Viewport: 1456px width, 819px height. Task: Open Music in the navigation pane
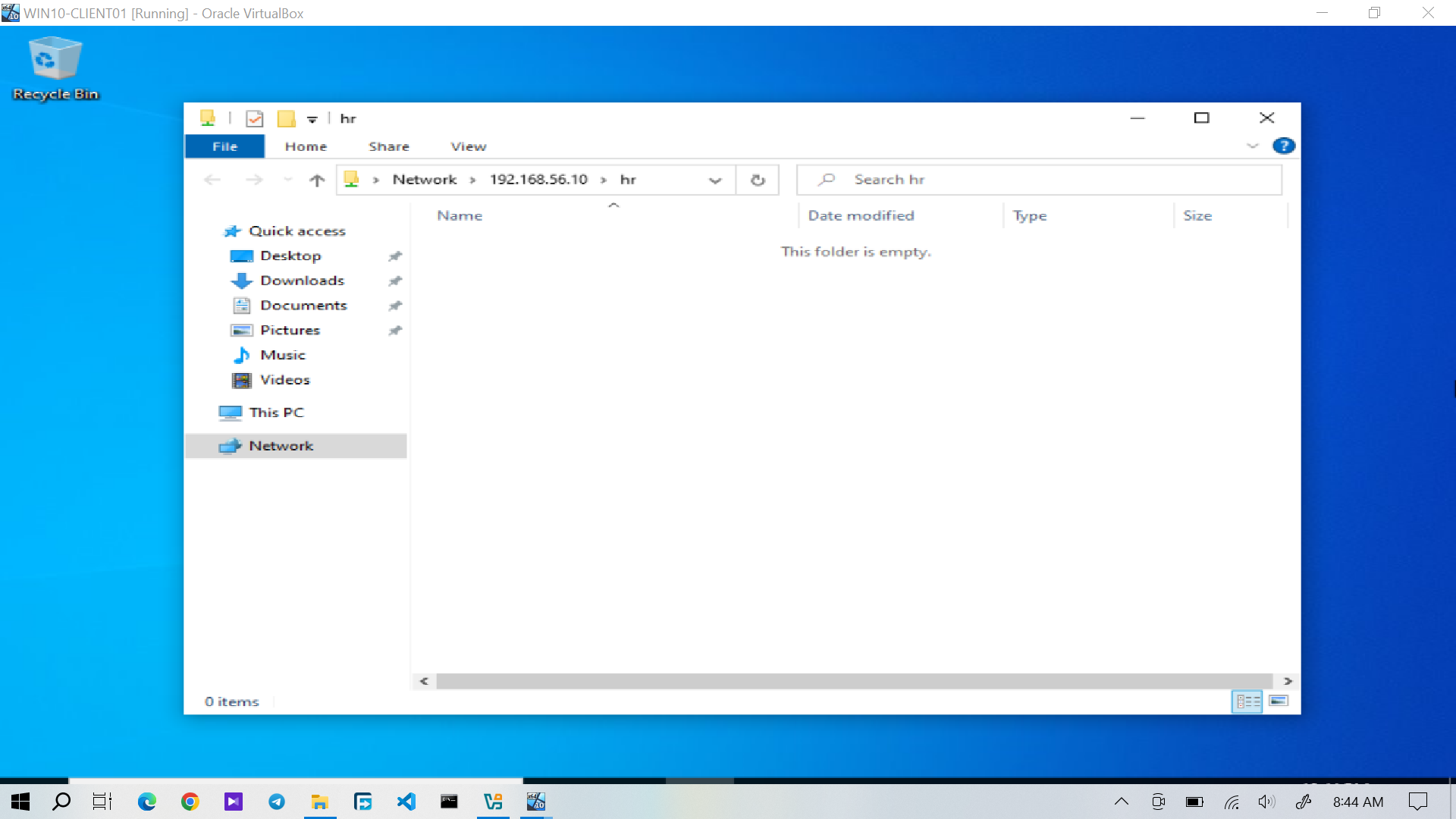pyautogui.click(x=282, y=355)
